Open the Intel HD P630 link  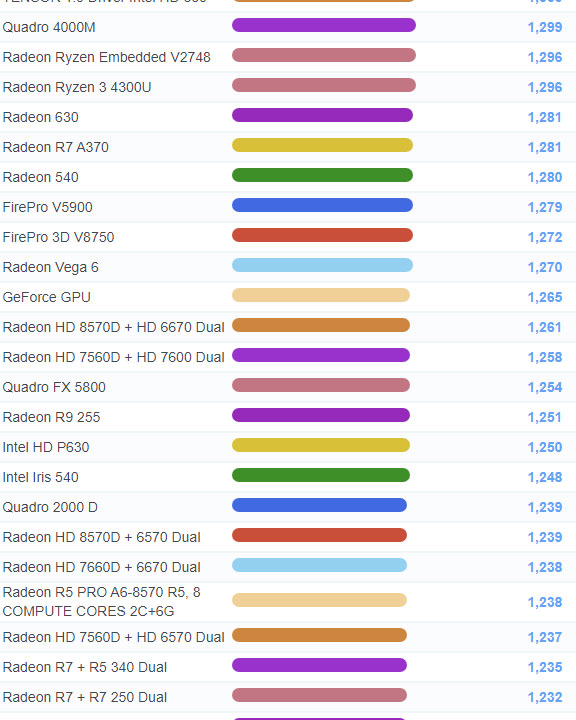46,447
